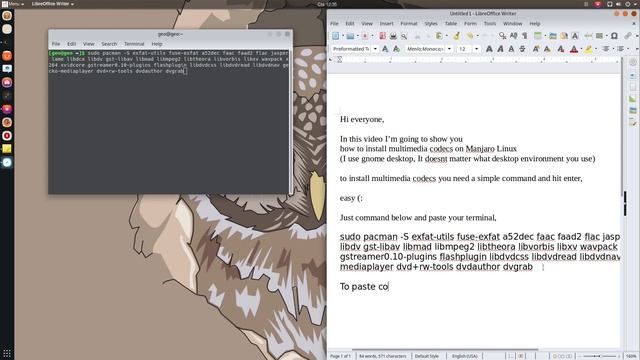The height and width of the screenshot is (360, 640).
Task: Open the Help menu in terminal window
Action: pyautogui.click(x=157, y=44)
